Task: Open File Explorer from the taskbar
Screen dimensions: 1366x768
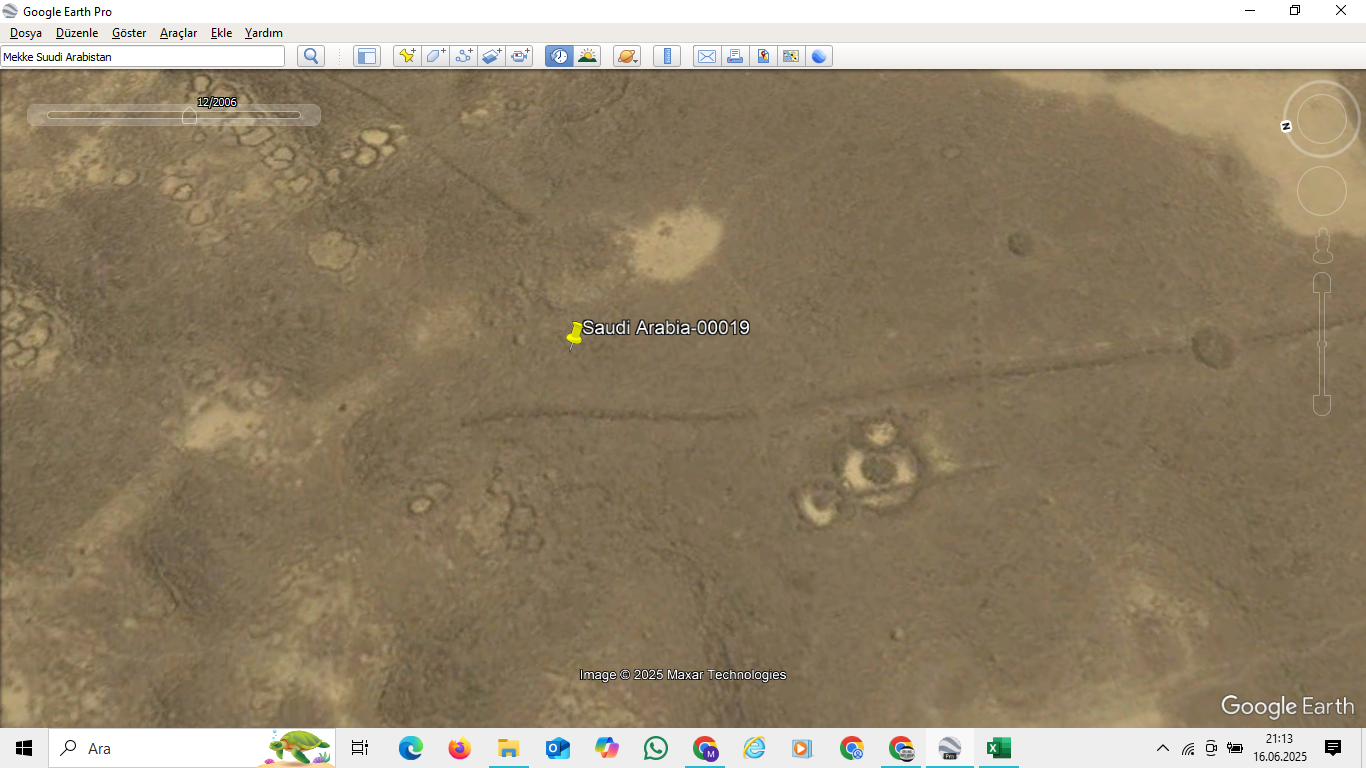Action: [508, 748]
